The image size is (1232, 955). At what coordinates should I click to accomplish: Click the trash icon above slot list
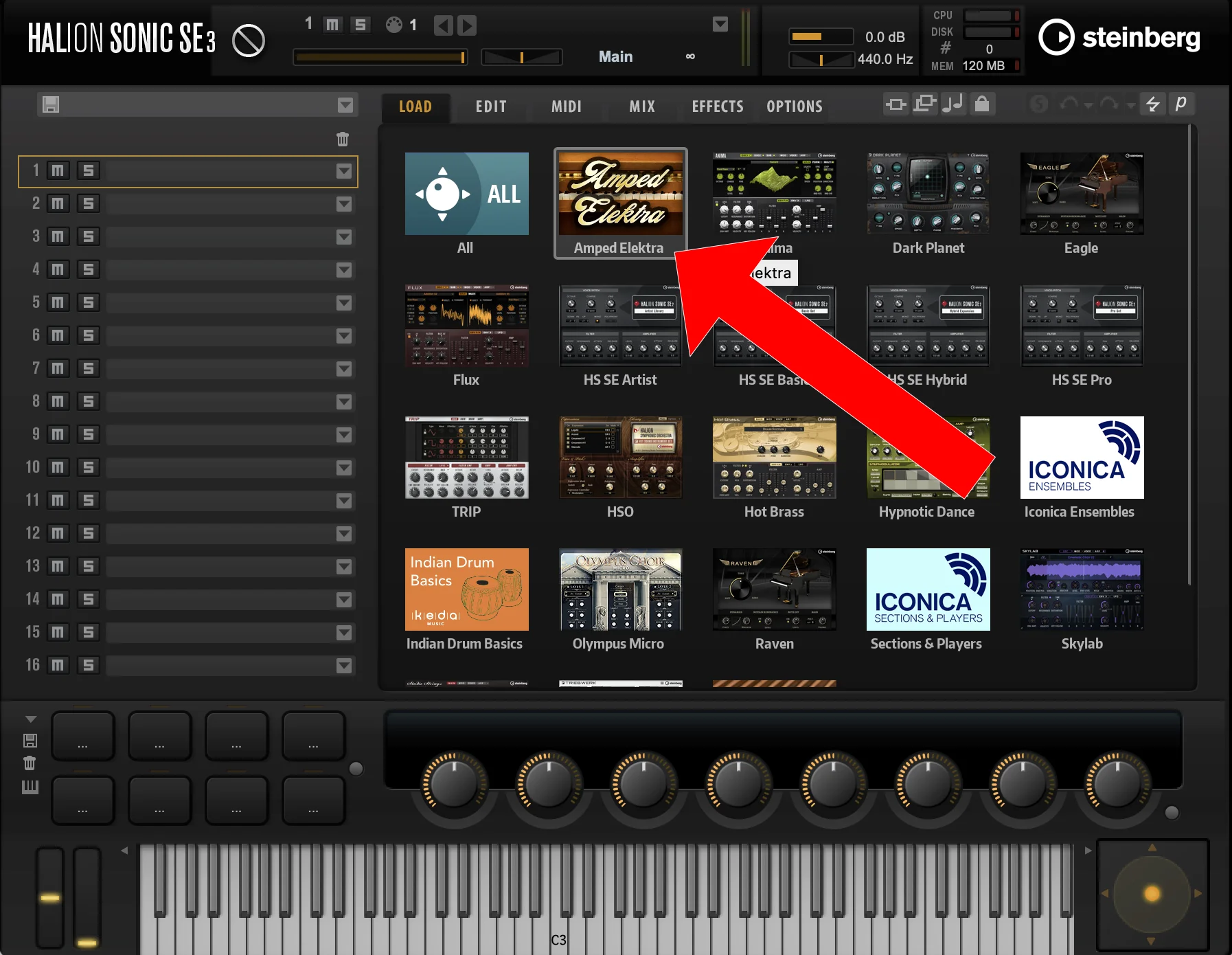[x=343, y=139]
